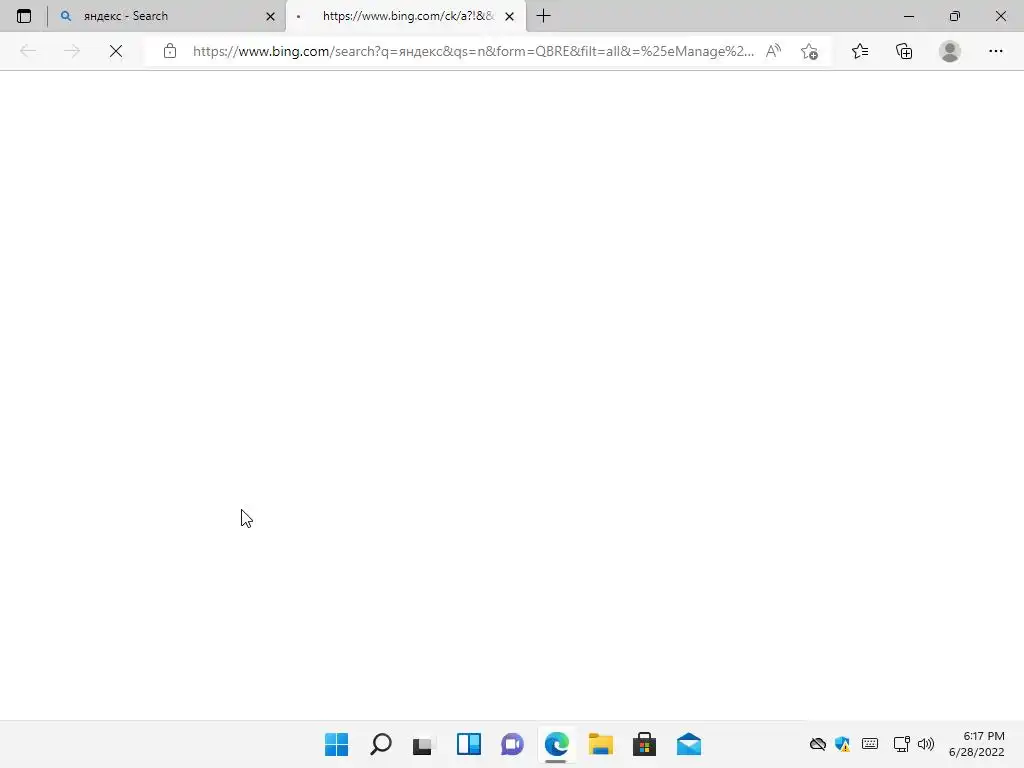Viewport: 1024px width, 768px height.
Task: Open Mail app from taskbar
Action: 688,744
